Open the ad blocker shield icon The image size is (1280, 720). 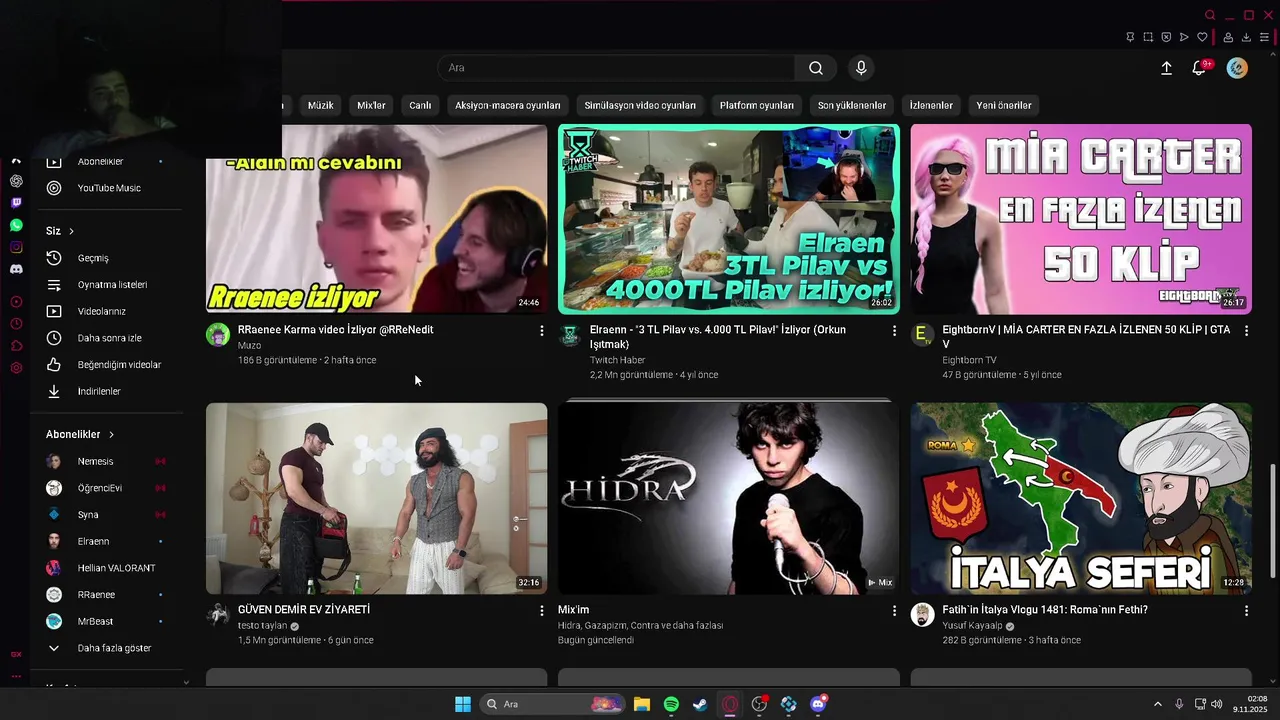coord(1166,37)
